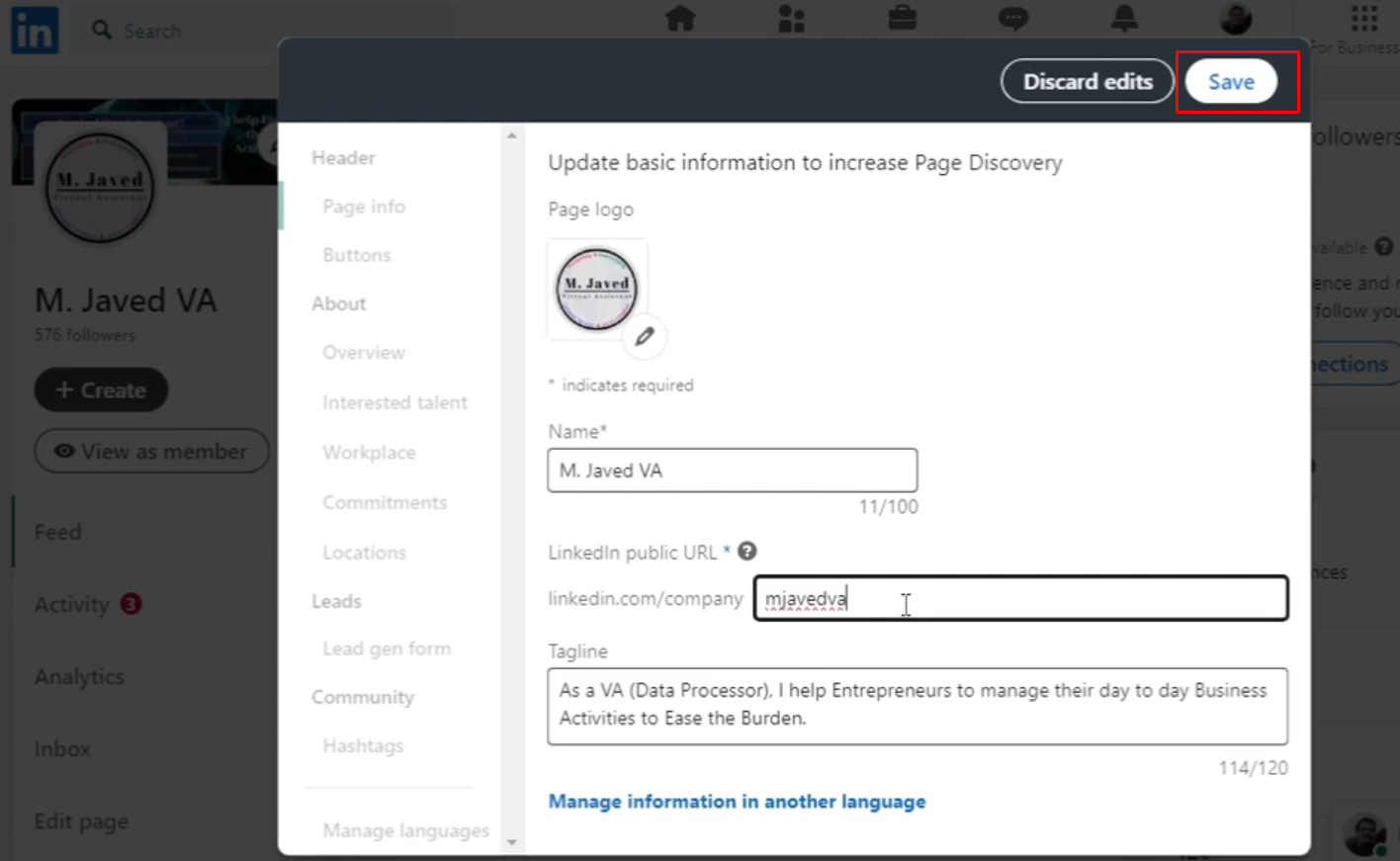The width and height of the screenshot is (1400, 861).
Task: Click the About section heading
Action: tap(338, 304)
